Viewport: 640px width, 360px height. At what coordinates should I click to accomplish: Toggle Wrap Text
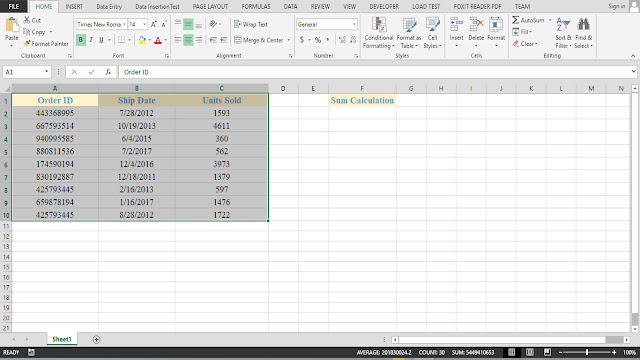pyautogui.click(x=251, y=24)
